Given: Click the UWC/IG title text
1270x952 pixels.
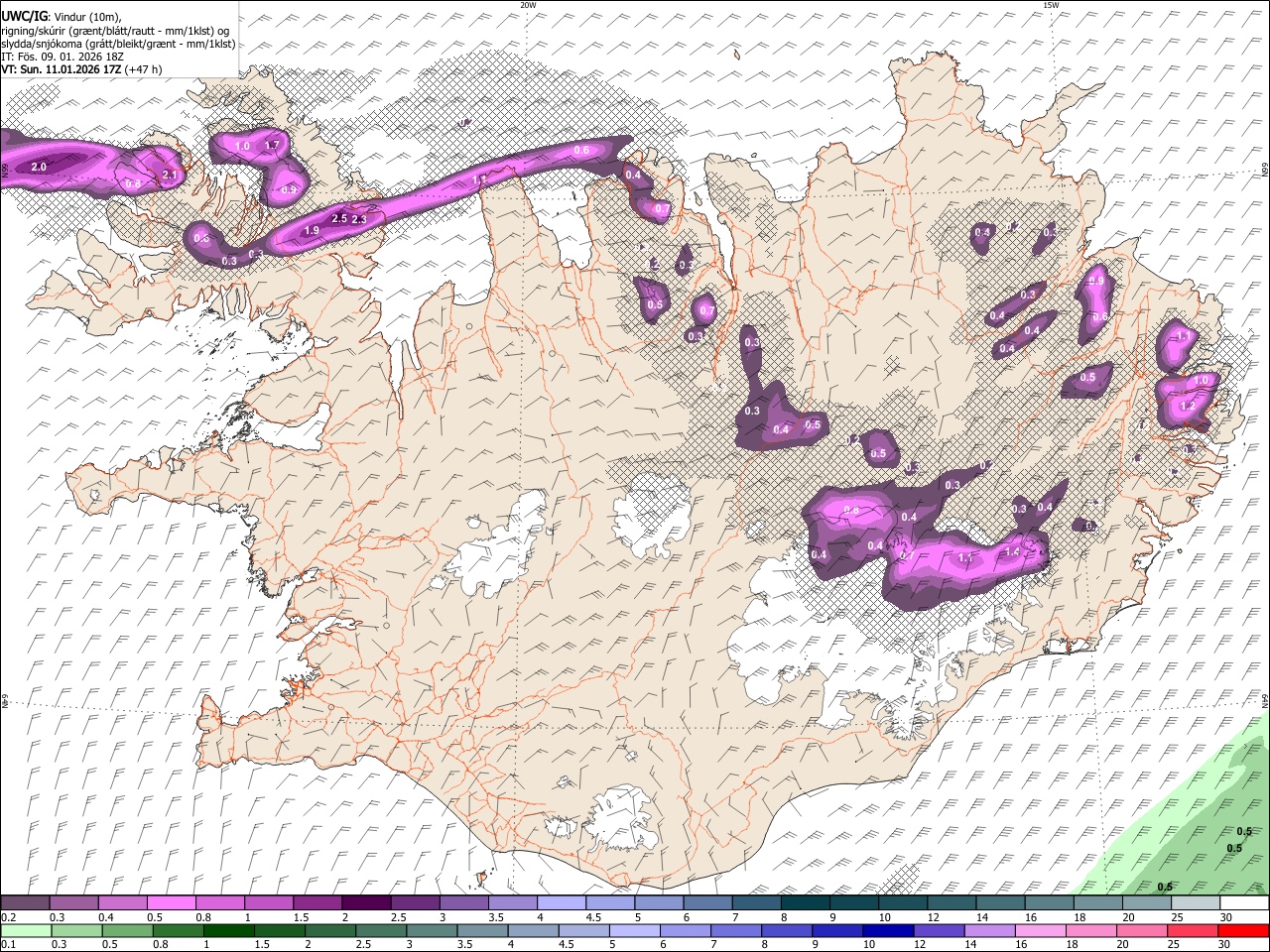Looking at the screenshot, I should (24, 15).
